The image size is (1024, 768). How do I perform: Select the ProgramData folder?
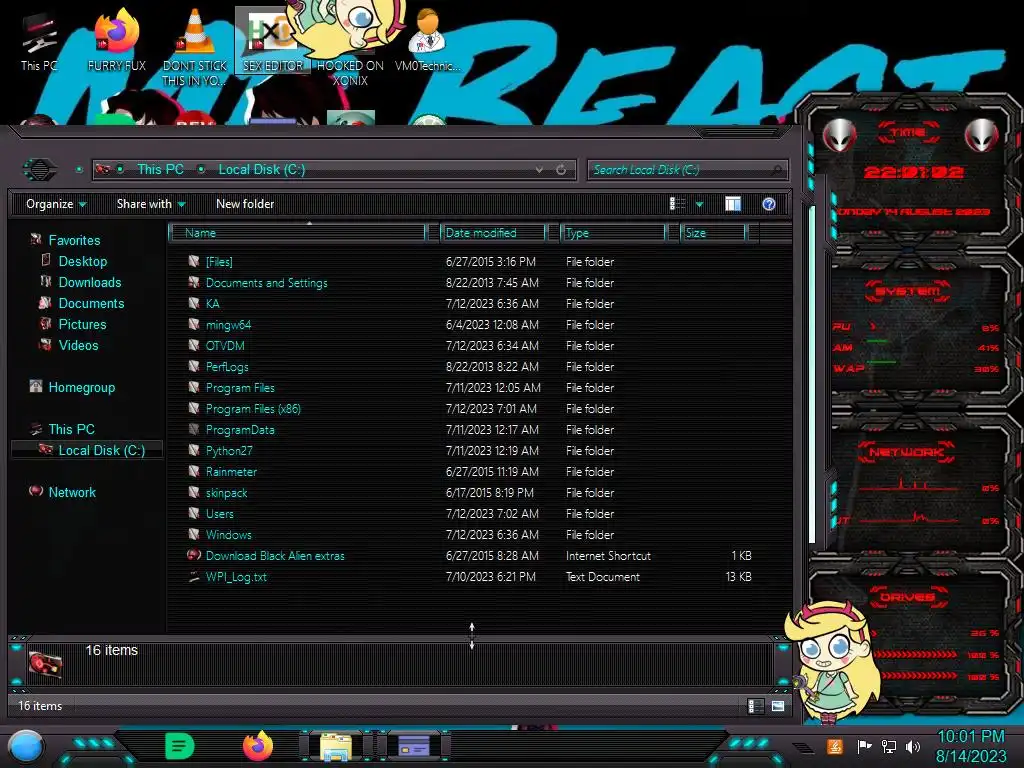point(240,430)
